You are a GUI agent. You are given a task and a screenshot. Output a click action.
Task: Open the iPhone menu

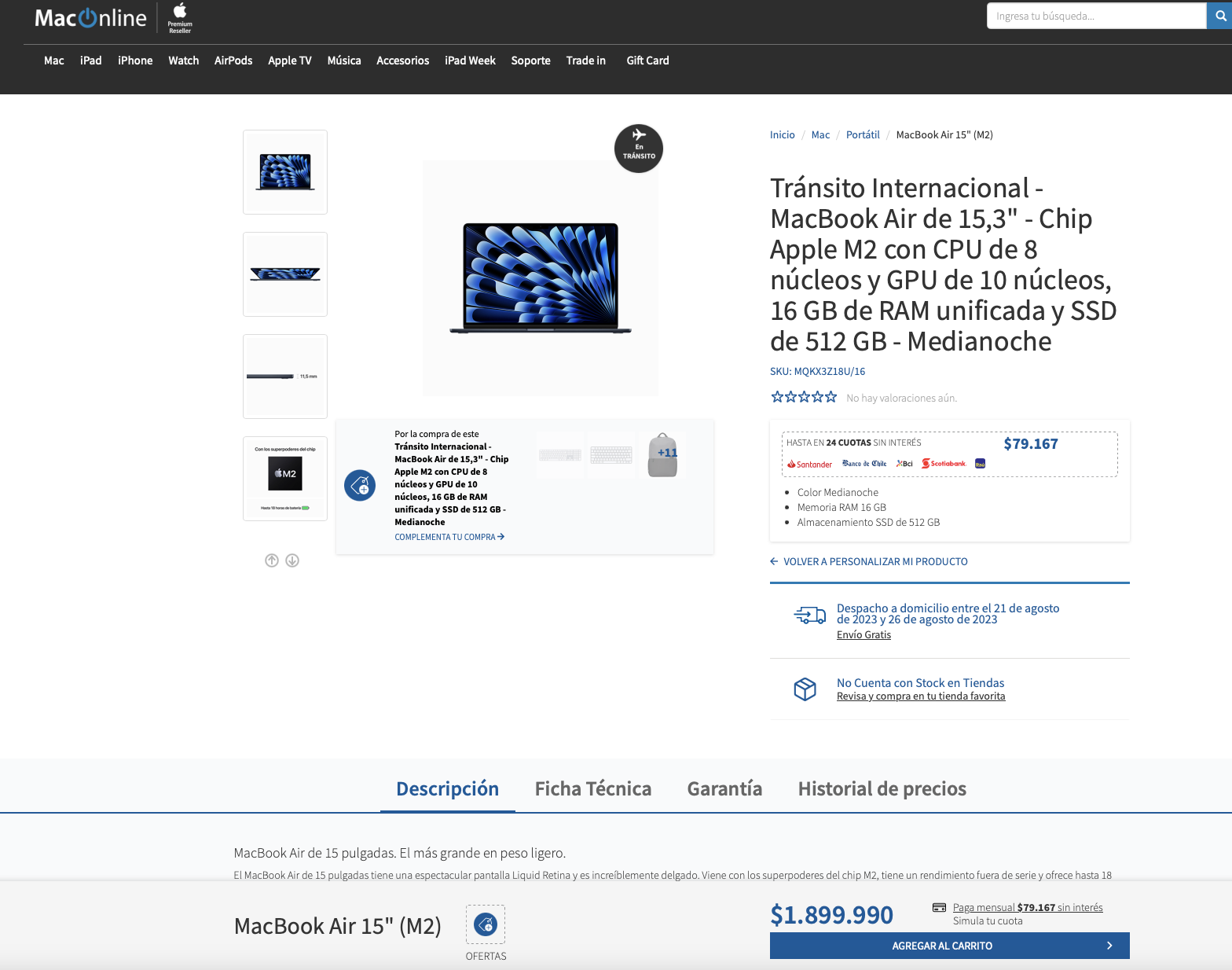135,61
